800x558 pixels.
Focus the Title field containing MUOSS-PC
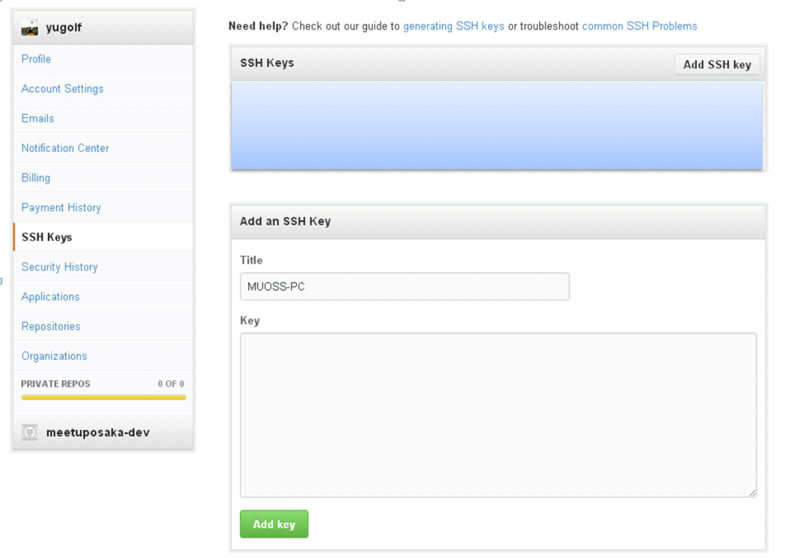point(405,287)
